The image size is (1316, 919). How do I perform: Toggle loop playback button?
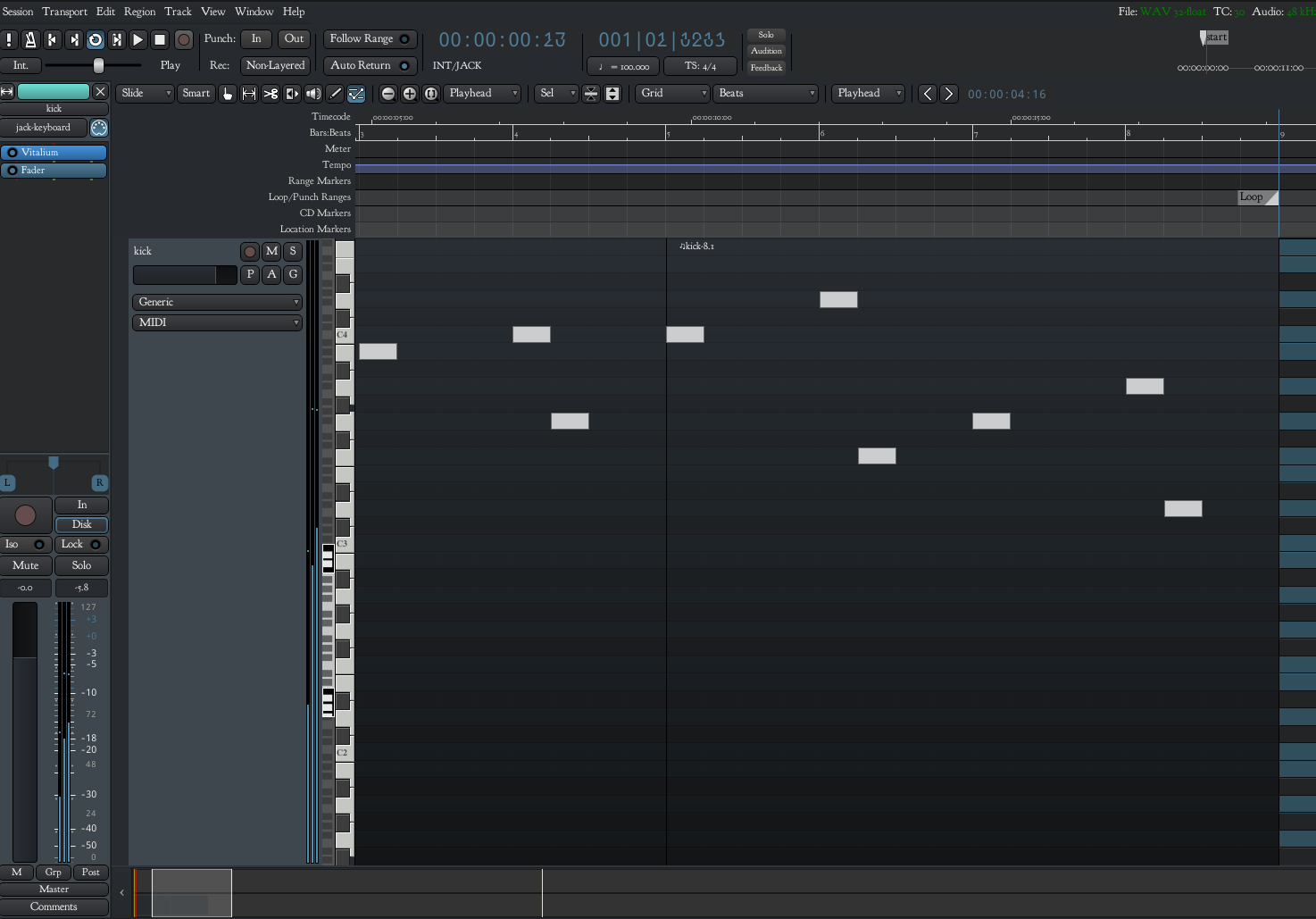(x=95, y=39)
